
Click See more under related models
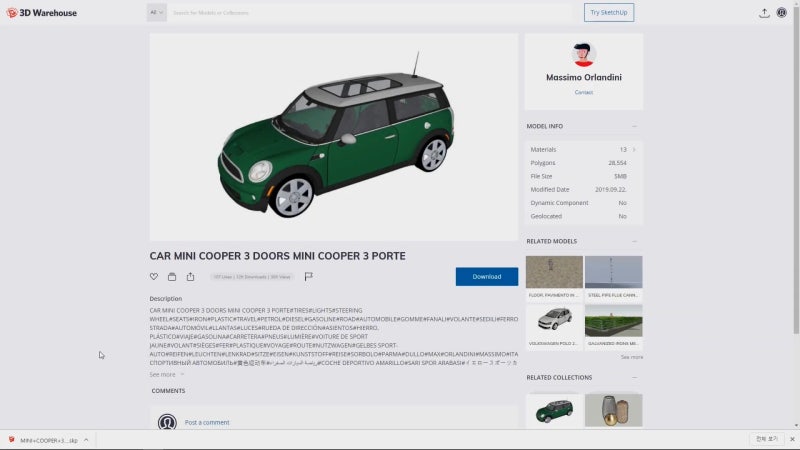click(632, 357)
